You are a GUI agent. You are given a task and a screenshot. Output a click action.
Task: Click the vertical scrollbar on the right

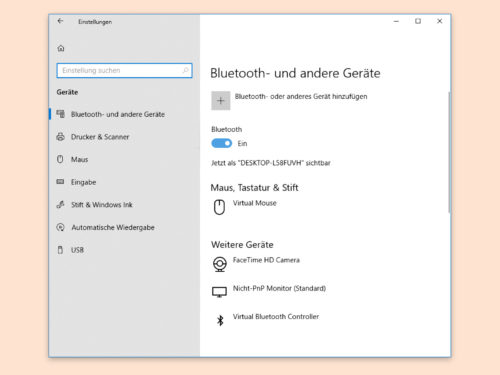tap(449, 152)
